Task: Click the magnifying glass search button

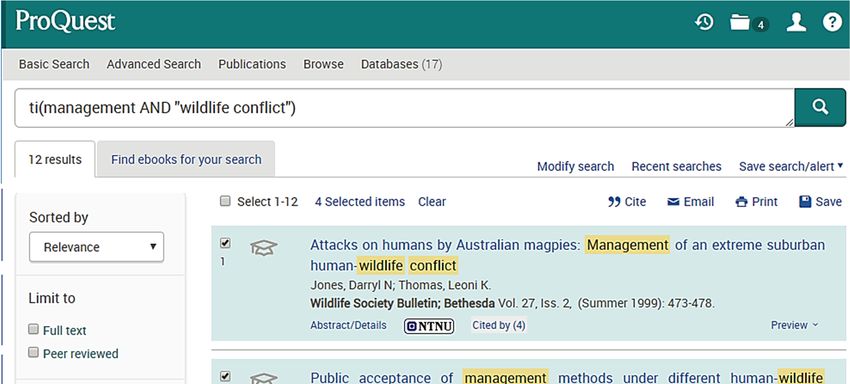Action: click(820, 107)
